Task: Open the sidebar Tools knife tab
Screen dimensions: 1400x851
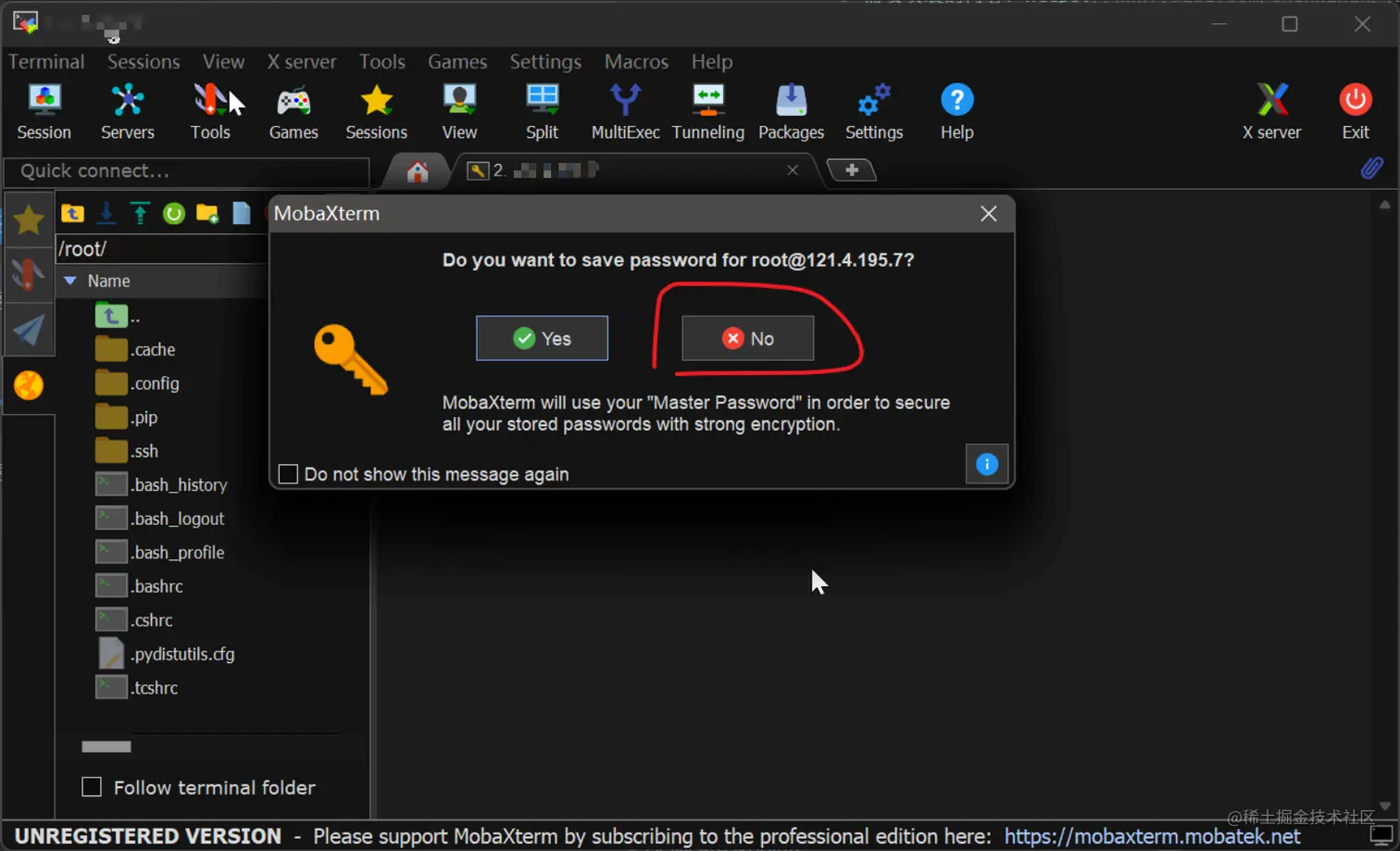Action: point(29,275)
